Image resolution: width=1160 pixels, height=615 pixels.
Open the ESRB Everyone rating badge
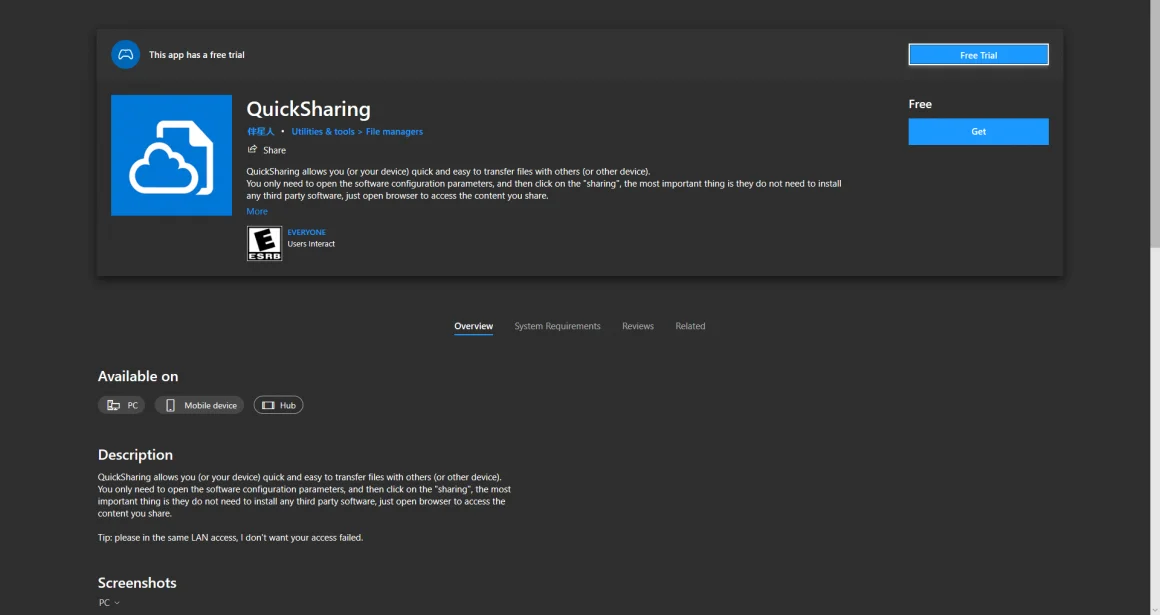click(264, 243)
